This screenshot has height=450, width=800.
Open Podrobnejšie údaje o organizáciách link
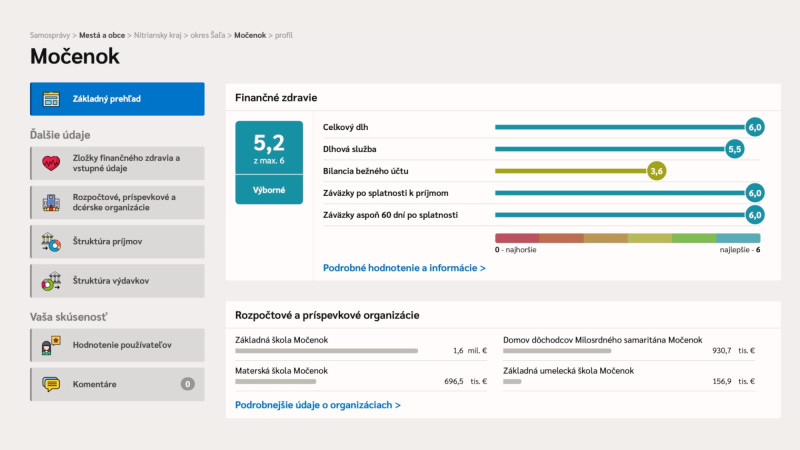point(317,405)
